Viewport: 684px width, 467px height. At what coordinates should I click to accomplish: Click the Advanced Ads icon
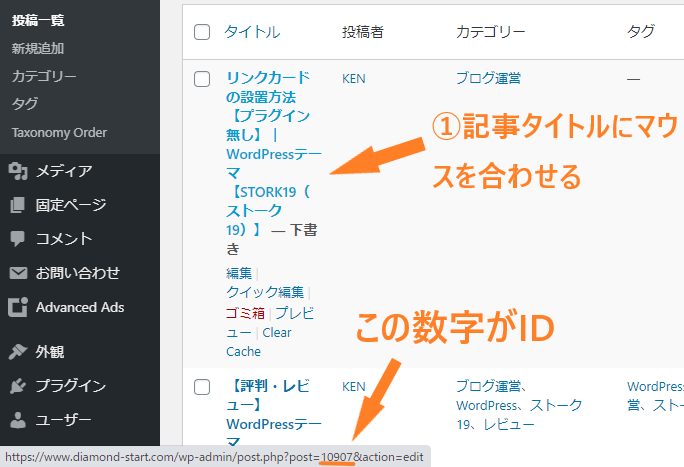point(18,307)
